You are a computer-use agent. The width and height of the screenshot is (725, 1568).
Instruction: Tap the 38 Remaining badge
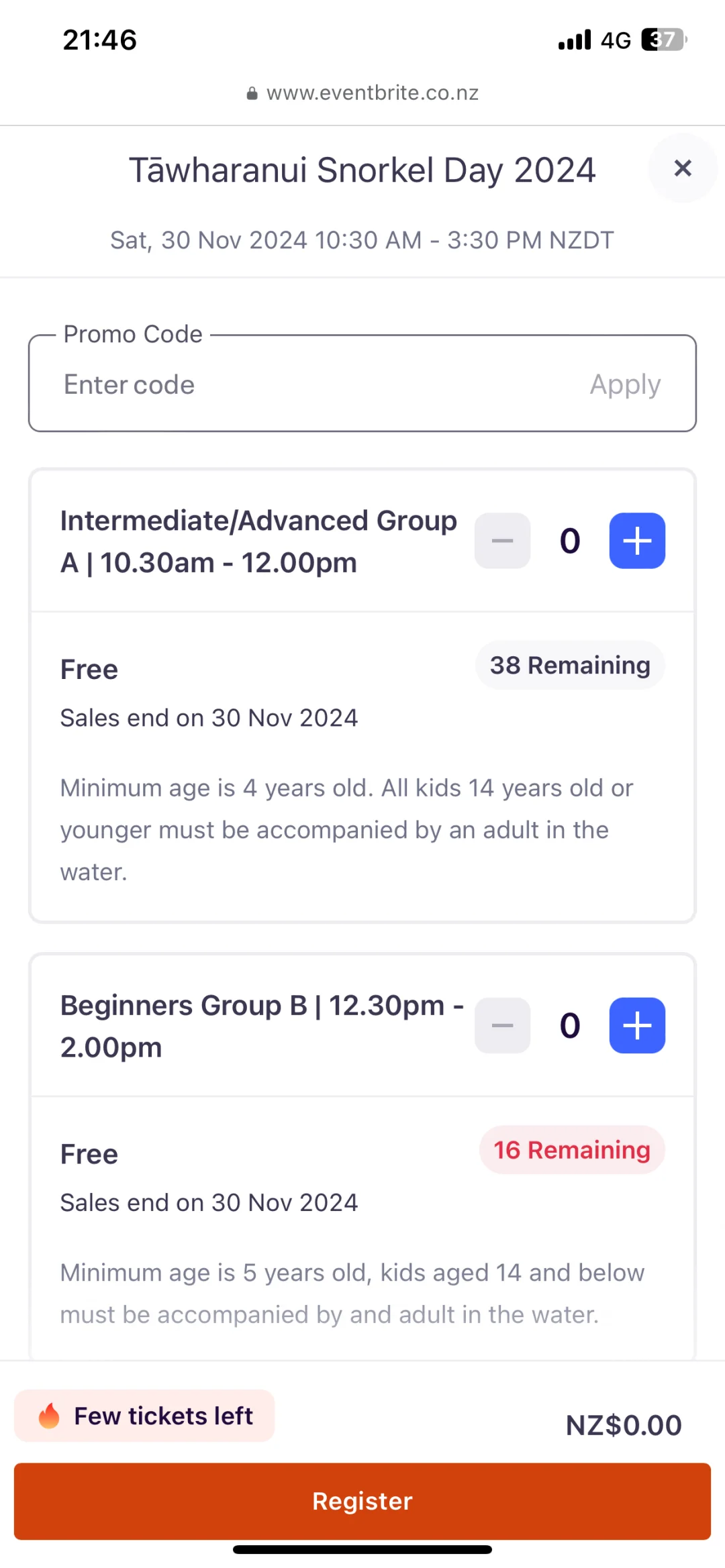[570, 666]
